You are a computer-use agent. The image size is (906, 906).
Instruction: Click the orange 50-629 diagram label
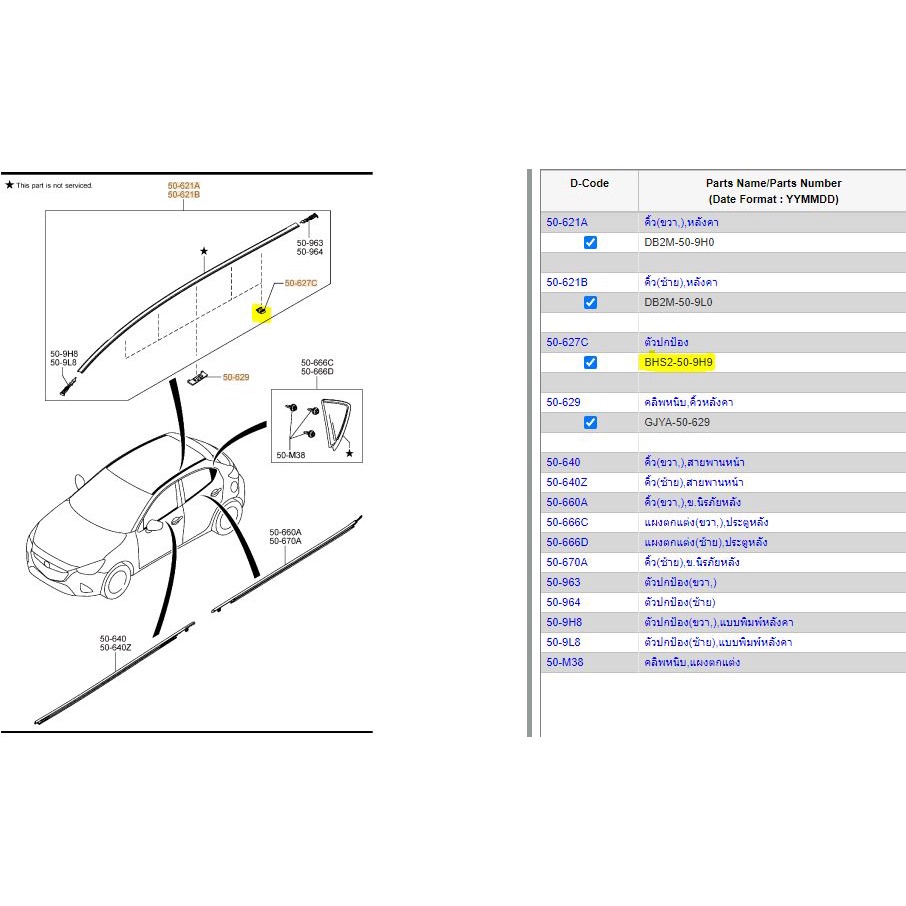(235, 377)
